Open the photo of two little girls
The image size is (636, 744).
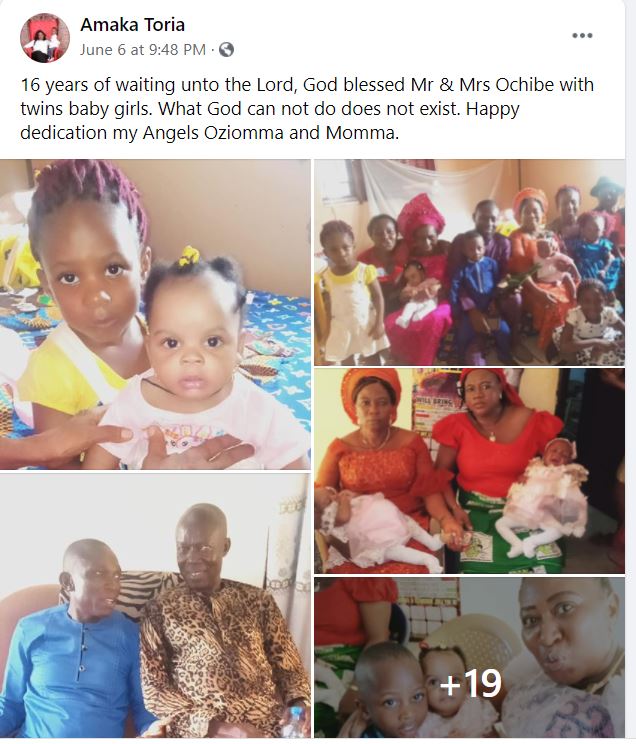[x=155, y=314]
